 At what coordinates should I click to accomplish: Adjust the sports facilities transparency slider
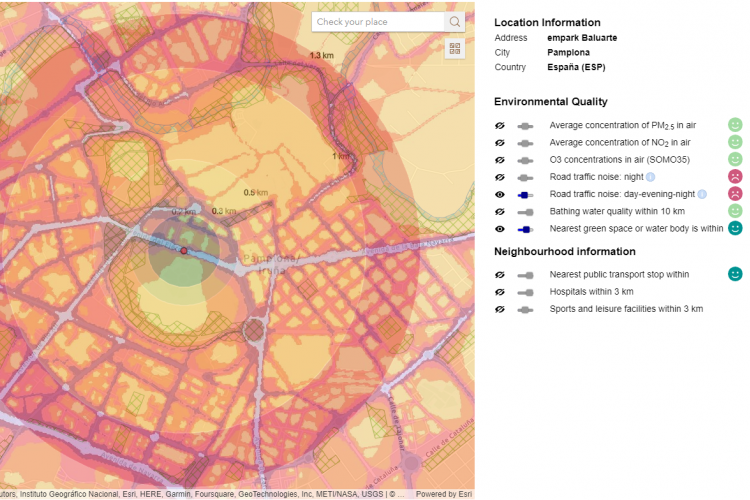525,310
